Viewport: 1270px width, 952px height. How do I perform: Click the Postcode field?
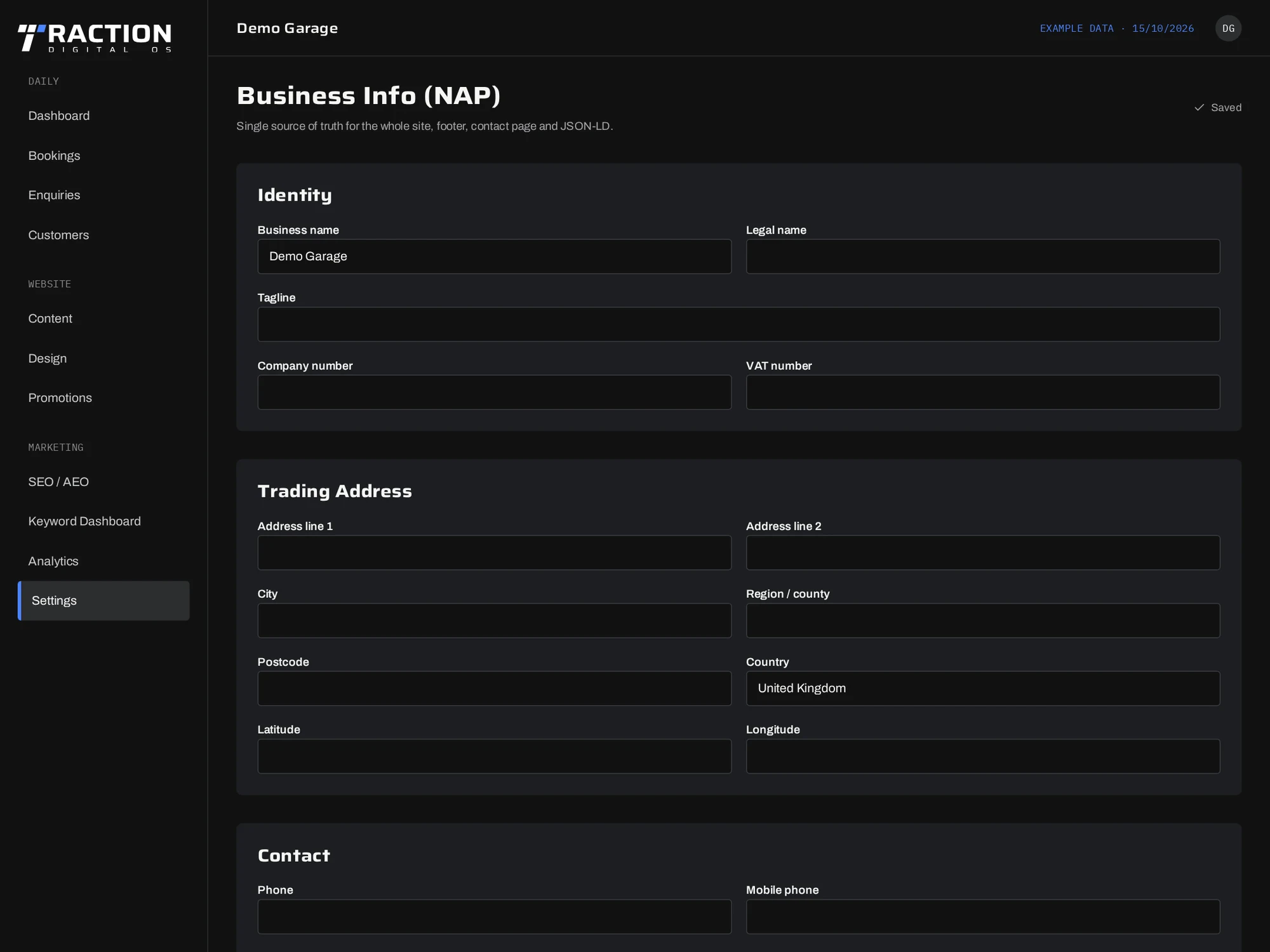click(494, 689)
